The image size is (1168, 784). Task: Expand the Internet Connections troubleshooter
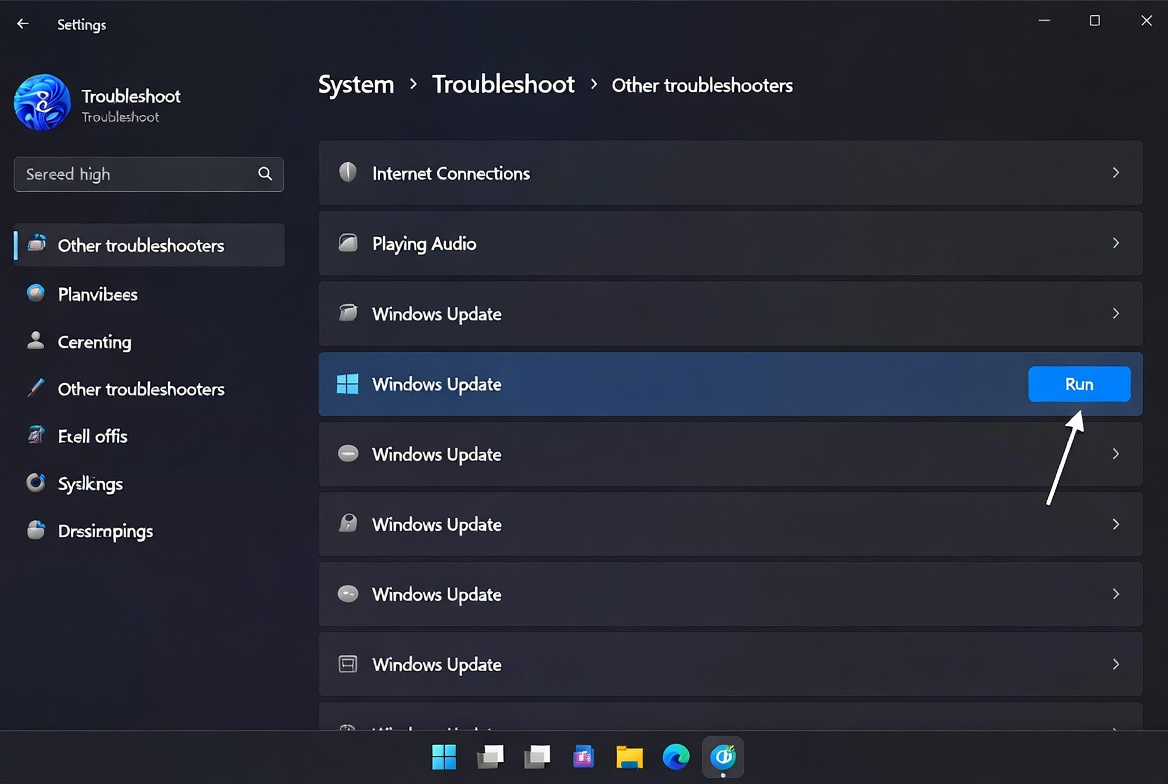click(x=1116, y=172)
